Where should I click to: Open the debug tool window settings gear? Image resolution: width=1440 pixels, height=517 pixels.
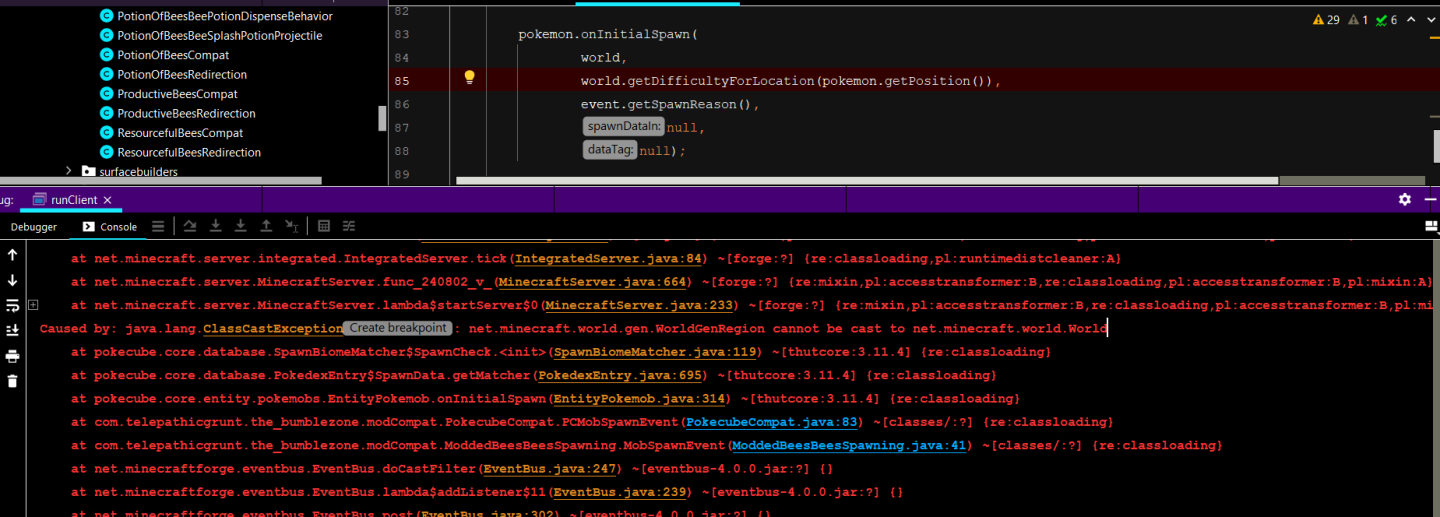pyautogui.click(x=1405, y=200)
